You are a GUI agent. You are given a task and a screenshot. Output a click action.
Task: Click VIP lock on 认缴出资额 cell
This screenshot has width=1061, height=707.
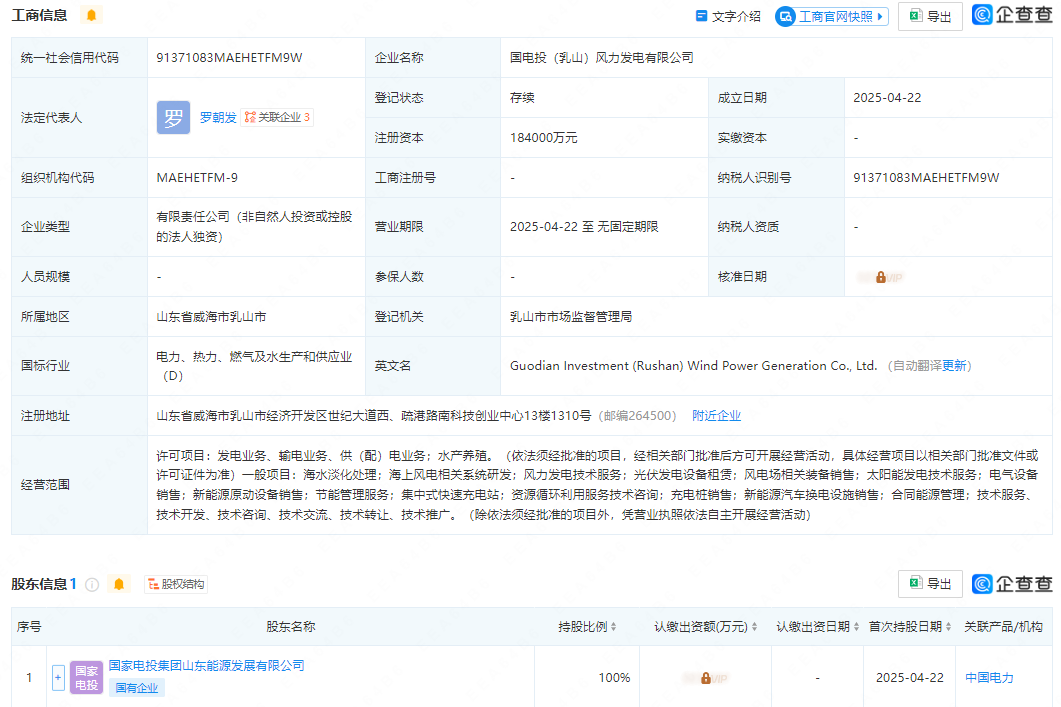706,678
